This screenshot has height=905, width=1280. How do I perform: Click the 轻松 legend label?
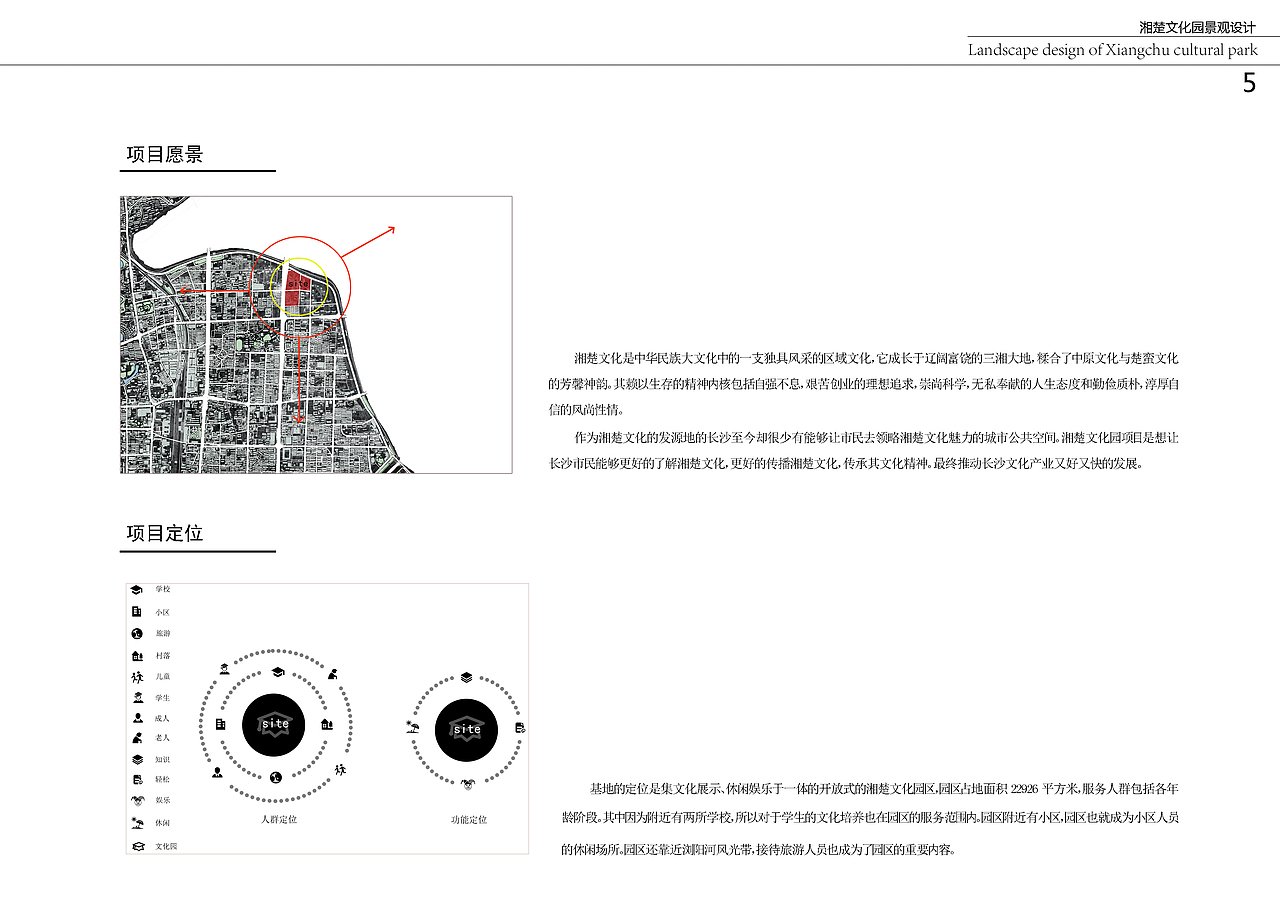(163, 779)
